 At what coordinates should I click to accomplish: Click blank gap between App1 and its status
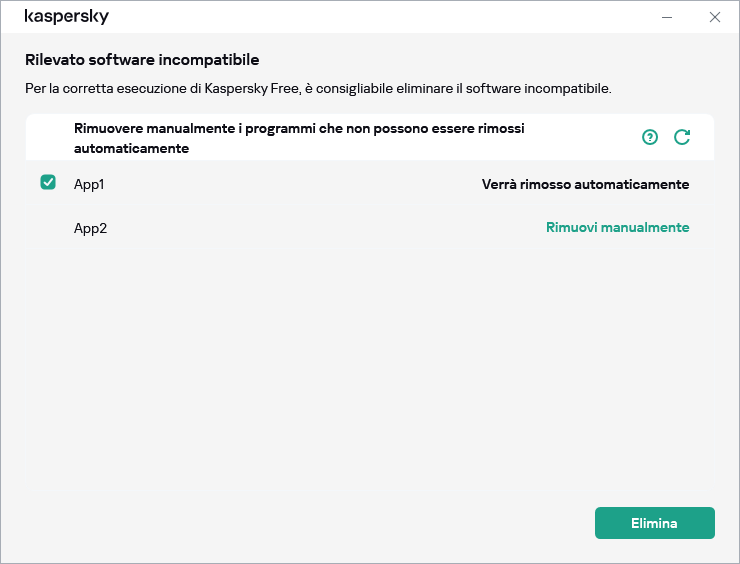tap(290, 185)
